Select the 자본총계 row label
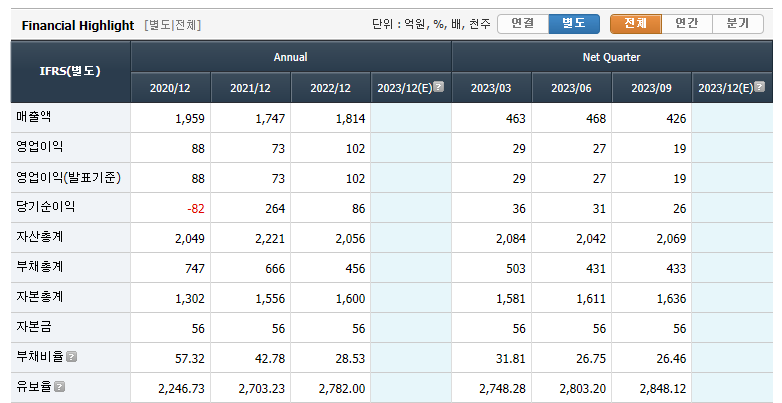 39,297
